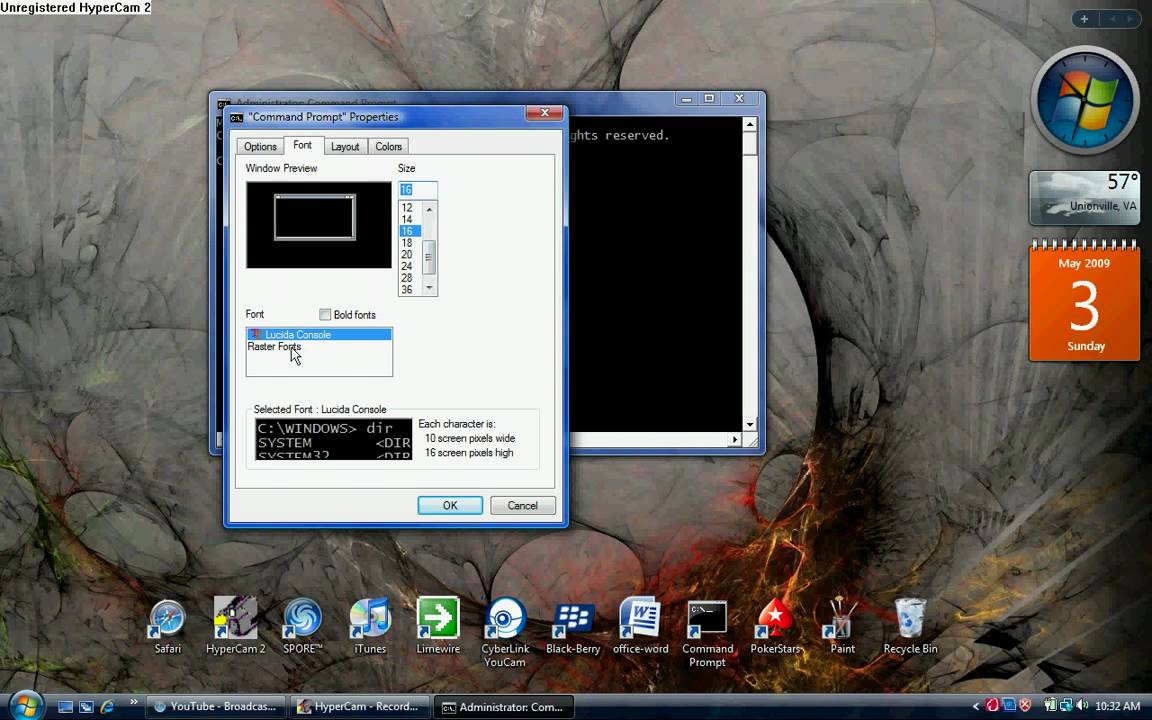Click the calendar gadget showing May 3
Viewport: 1152px width, 720px height.
(1084, 300)
